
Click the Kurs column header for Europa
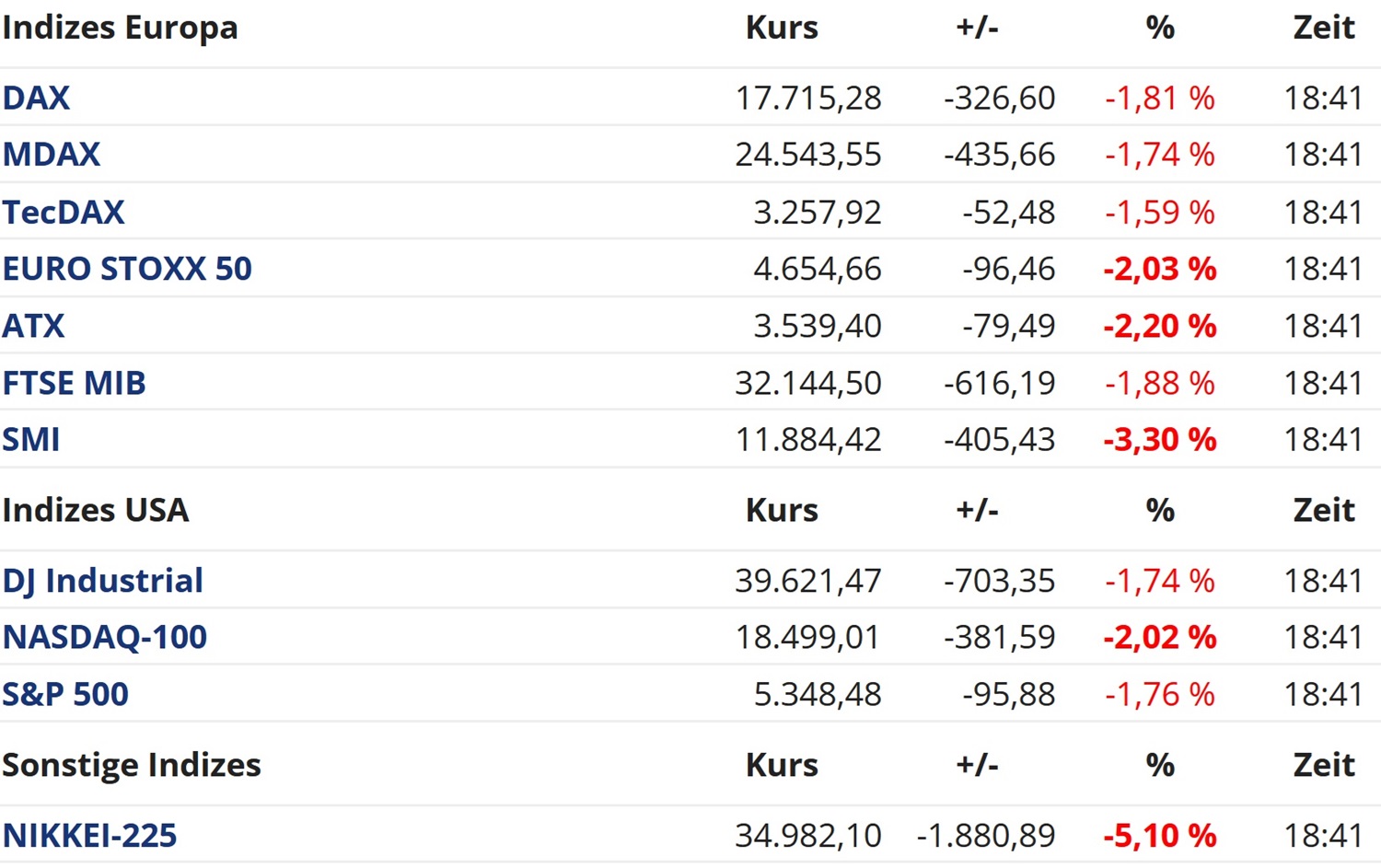pos(782,28)
